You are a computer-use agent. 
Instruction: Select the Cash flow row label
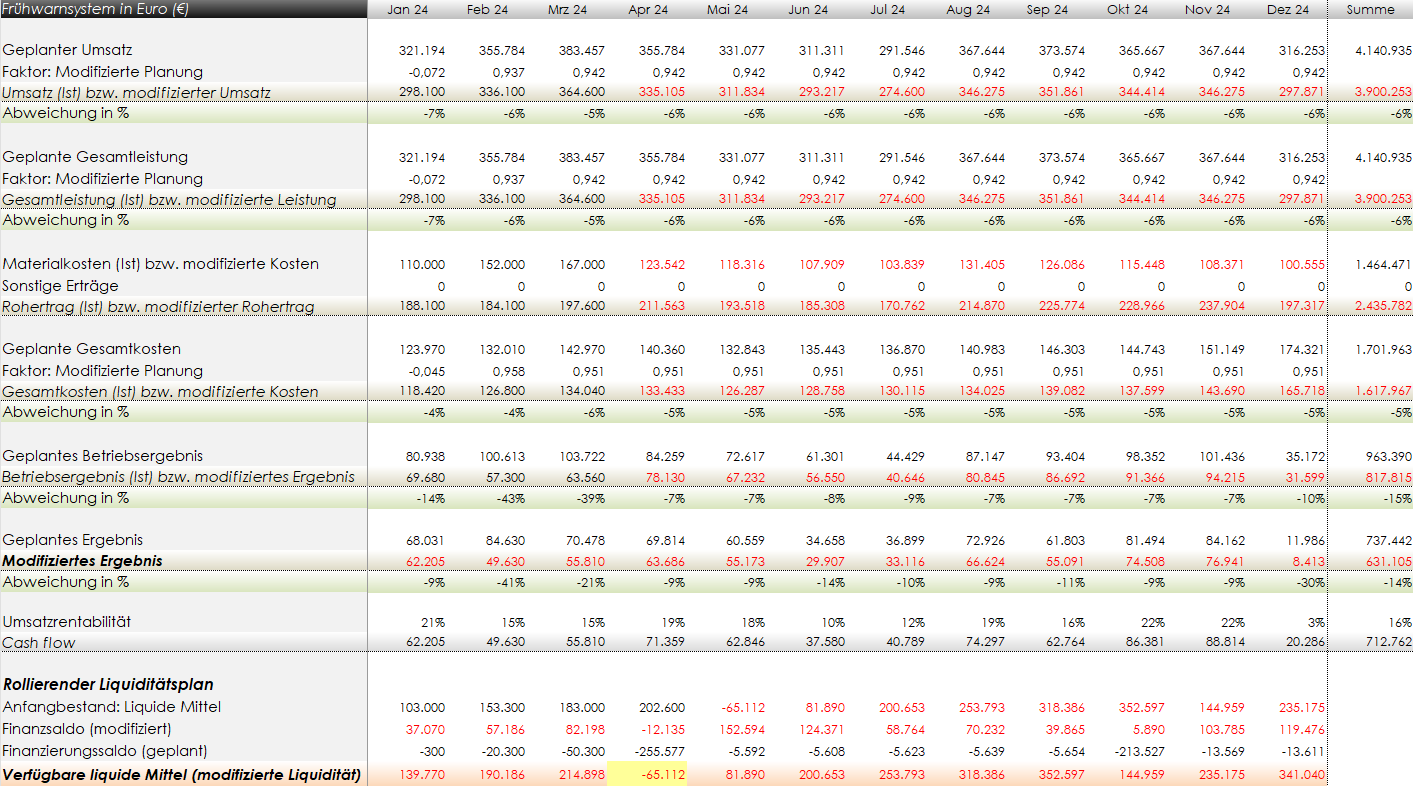coord(39,643)
